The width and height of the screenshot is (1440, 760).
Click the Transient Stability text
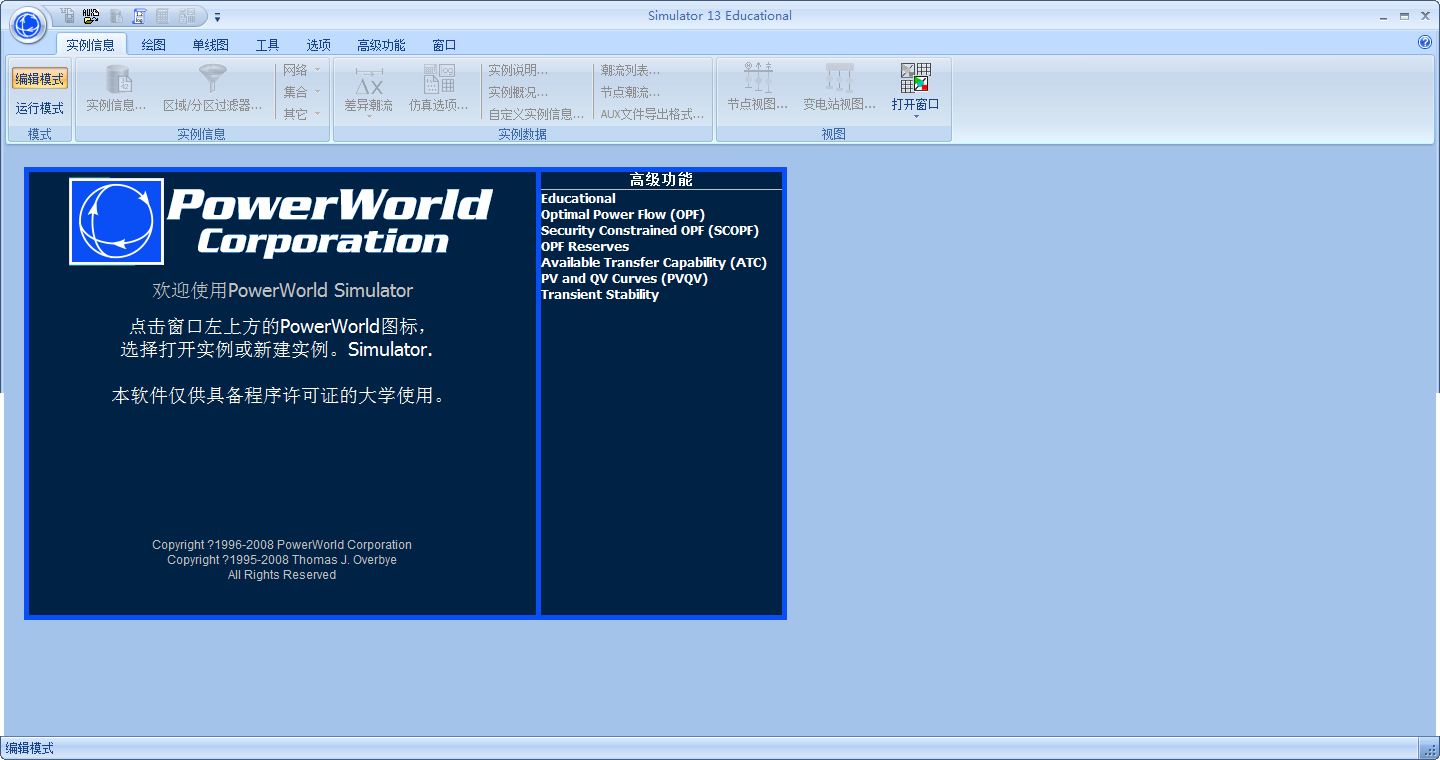(600, 294)
